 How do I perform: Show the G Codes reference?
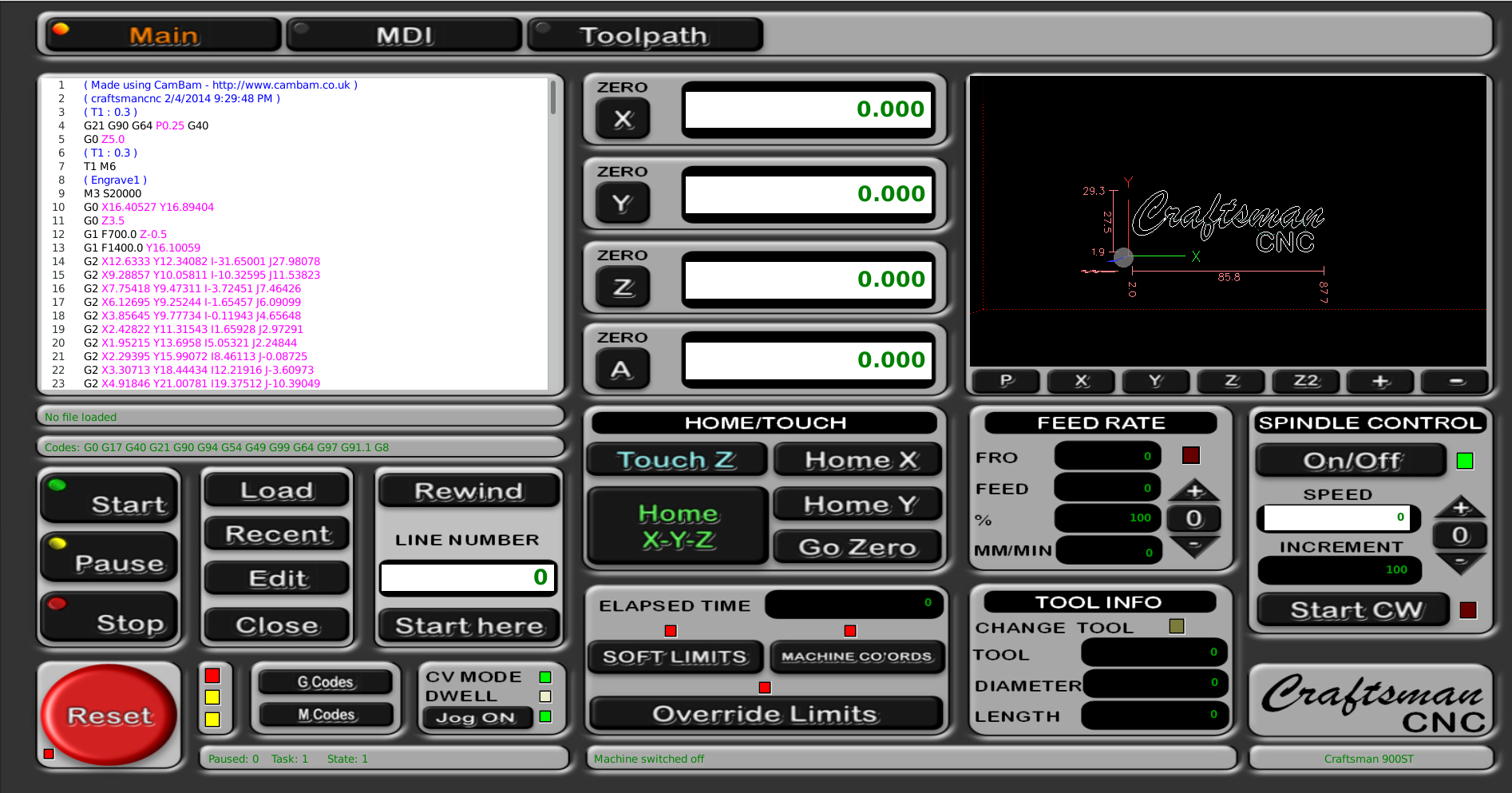326,682
